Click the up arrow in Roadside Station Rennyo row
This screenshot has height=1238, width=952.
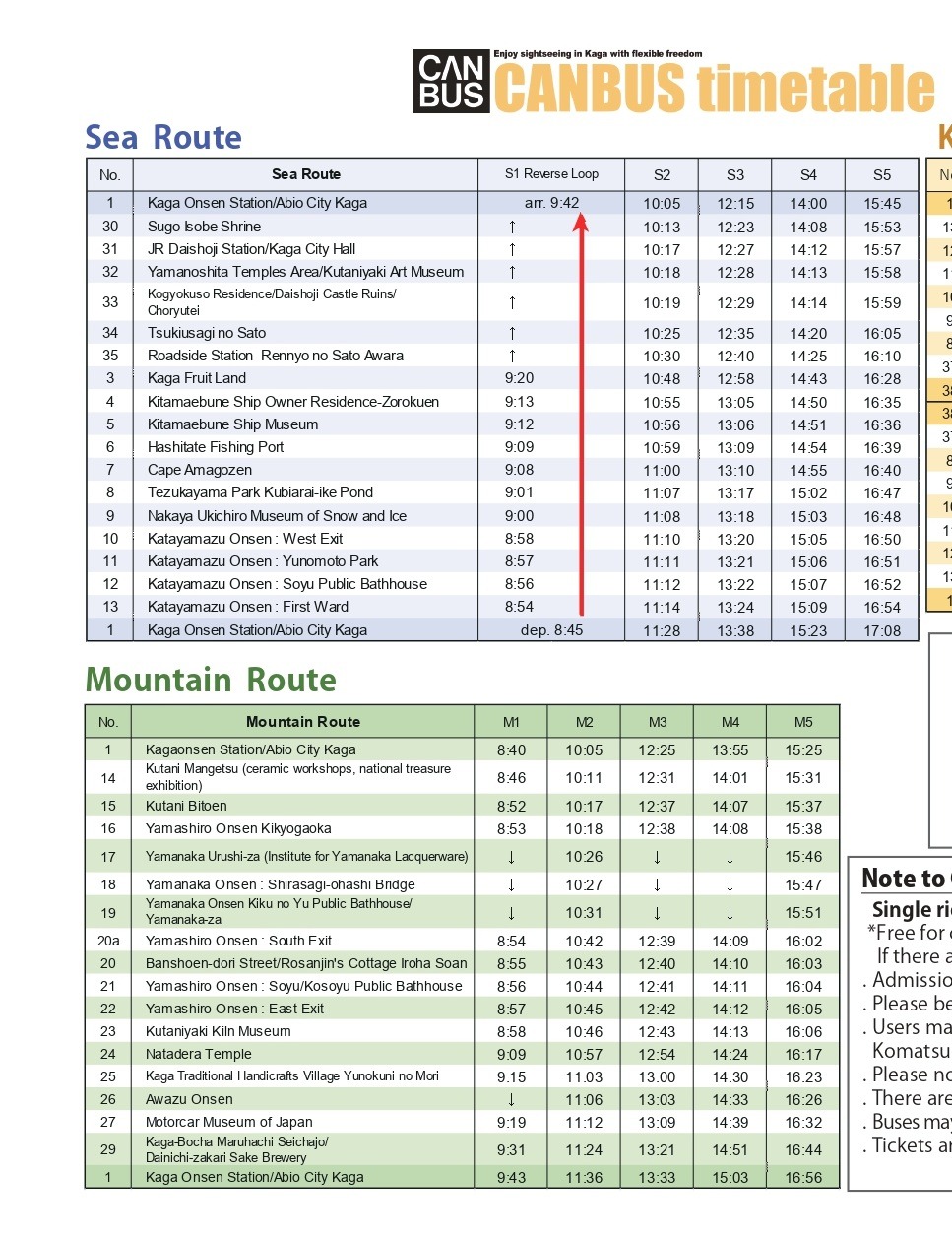512,356
